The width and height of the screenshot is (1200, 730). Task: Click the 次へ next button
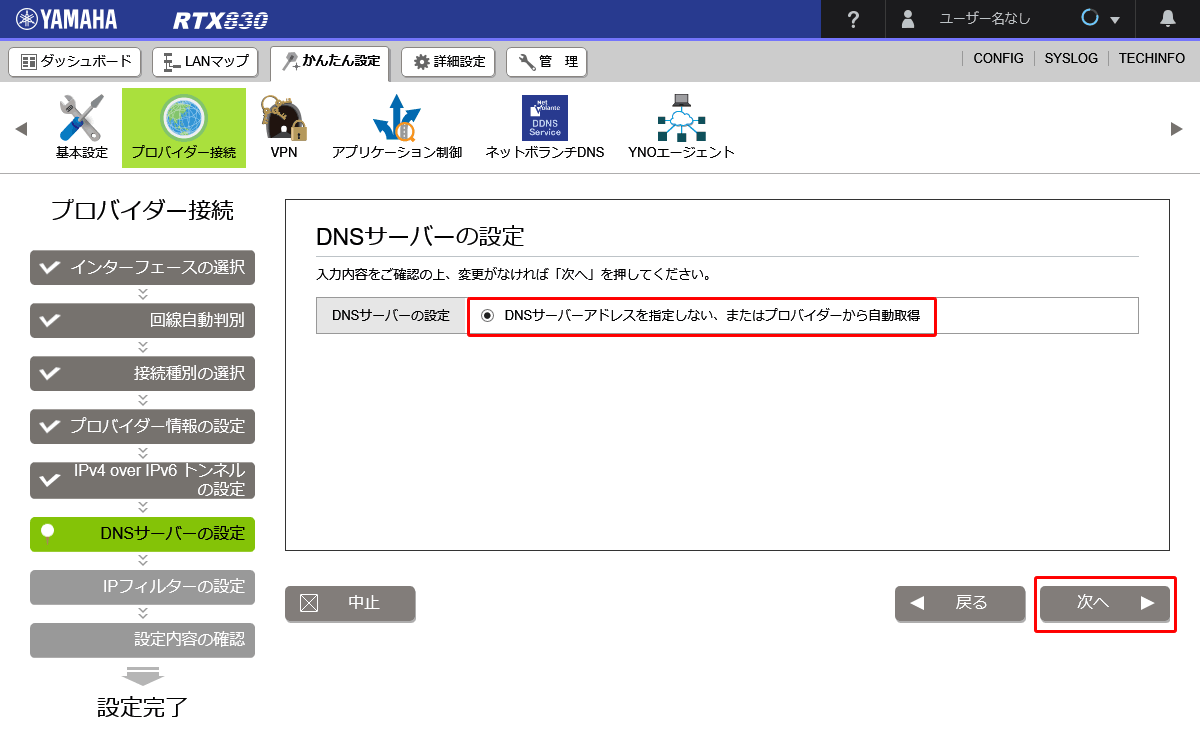point(1105,603)
